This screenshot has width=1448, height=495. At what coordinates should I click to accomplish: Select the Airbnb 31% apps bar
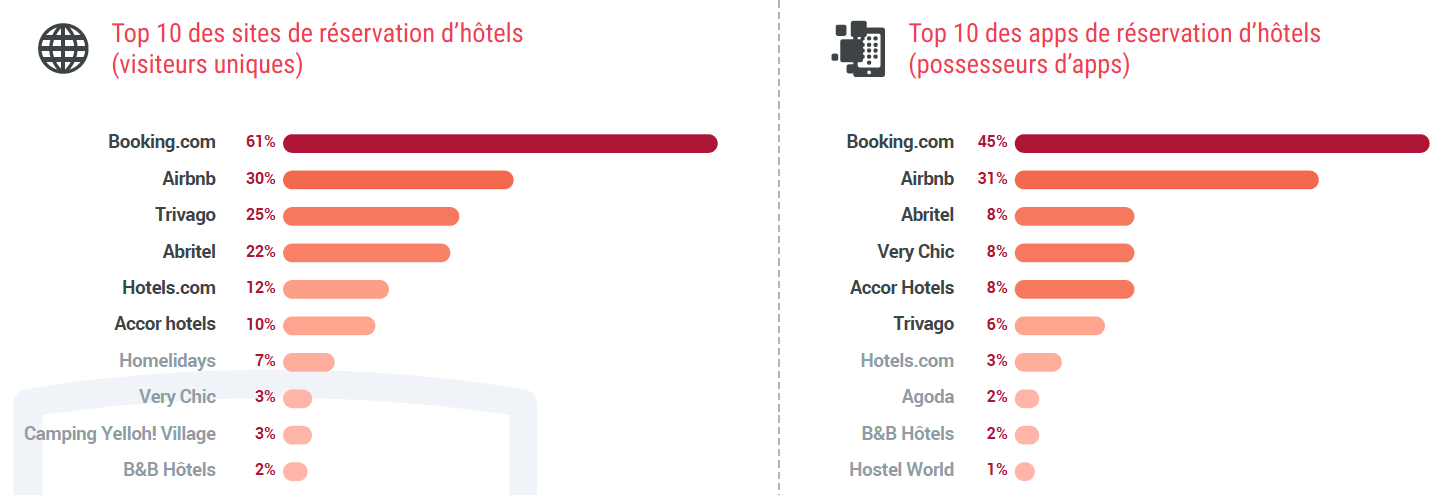1166,180
